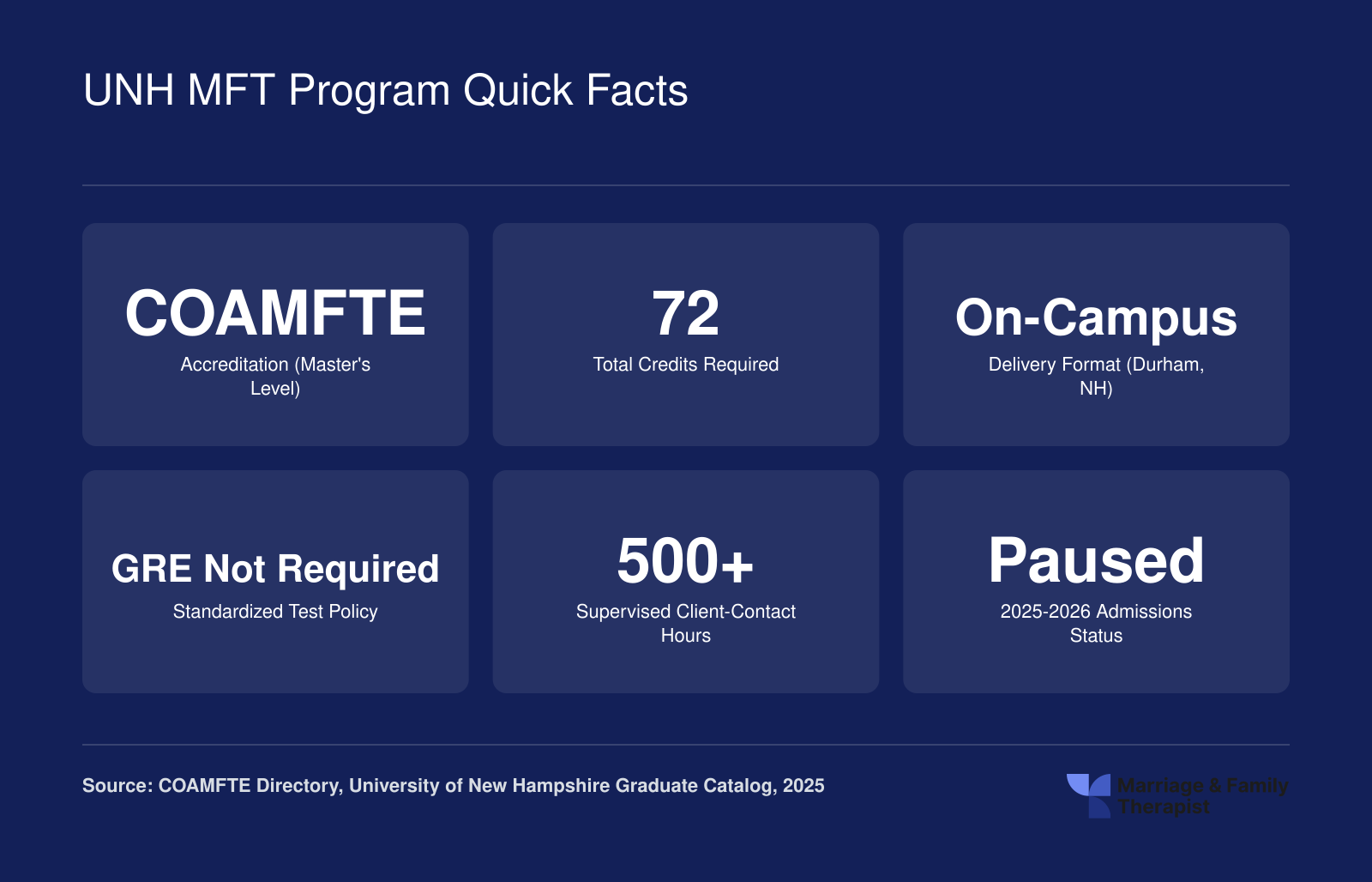
Task: Click 'Marriage & Family Therapist' logo text
Action: [1202, 796]
